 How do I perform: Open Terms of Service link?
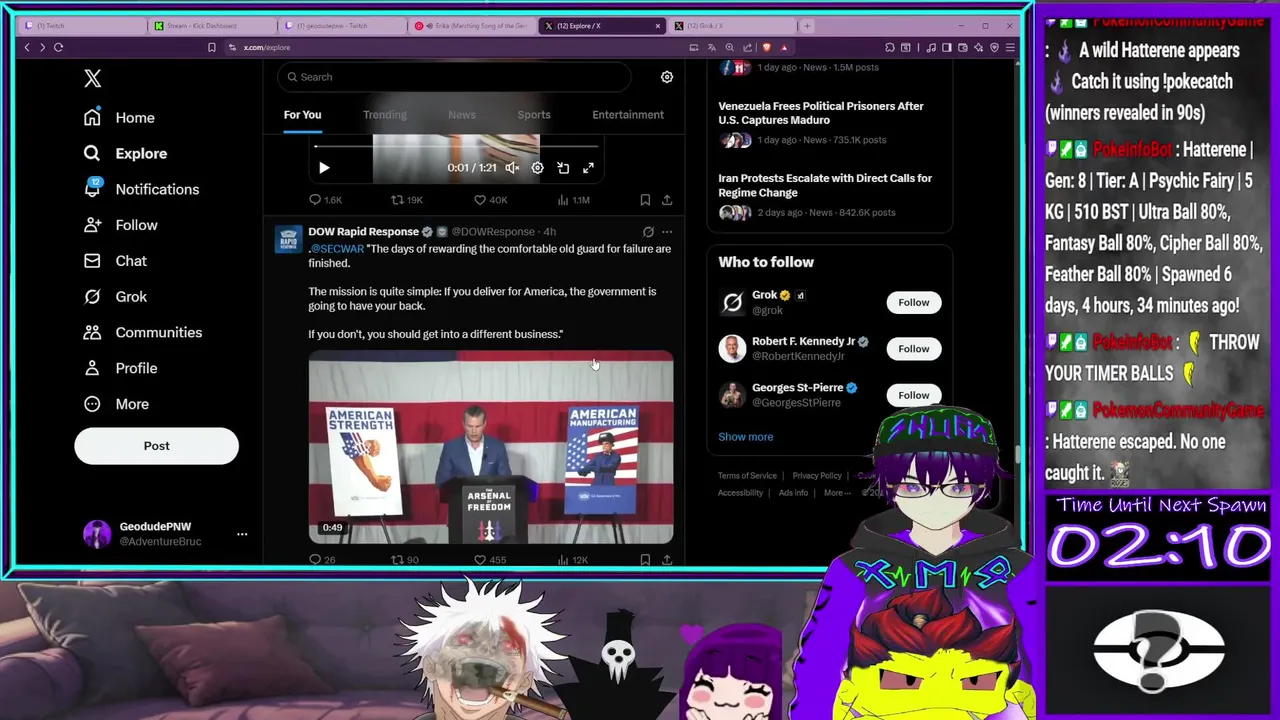747,476
